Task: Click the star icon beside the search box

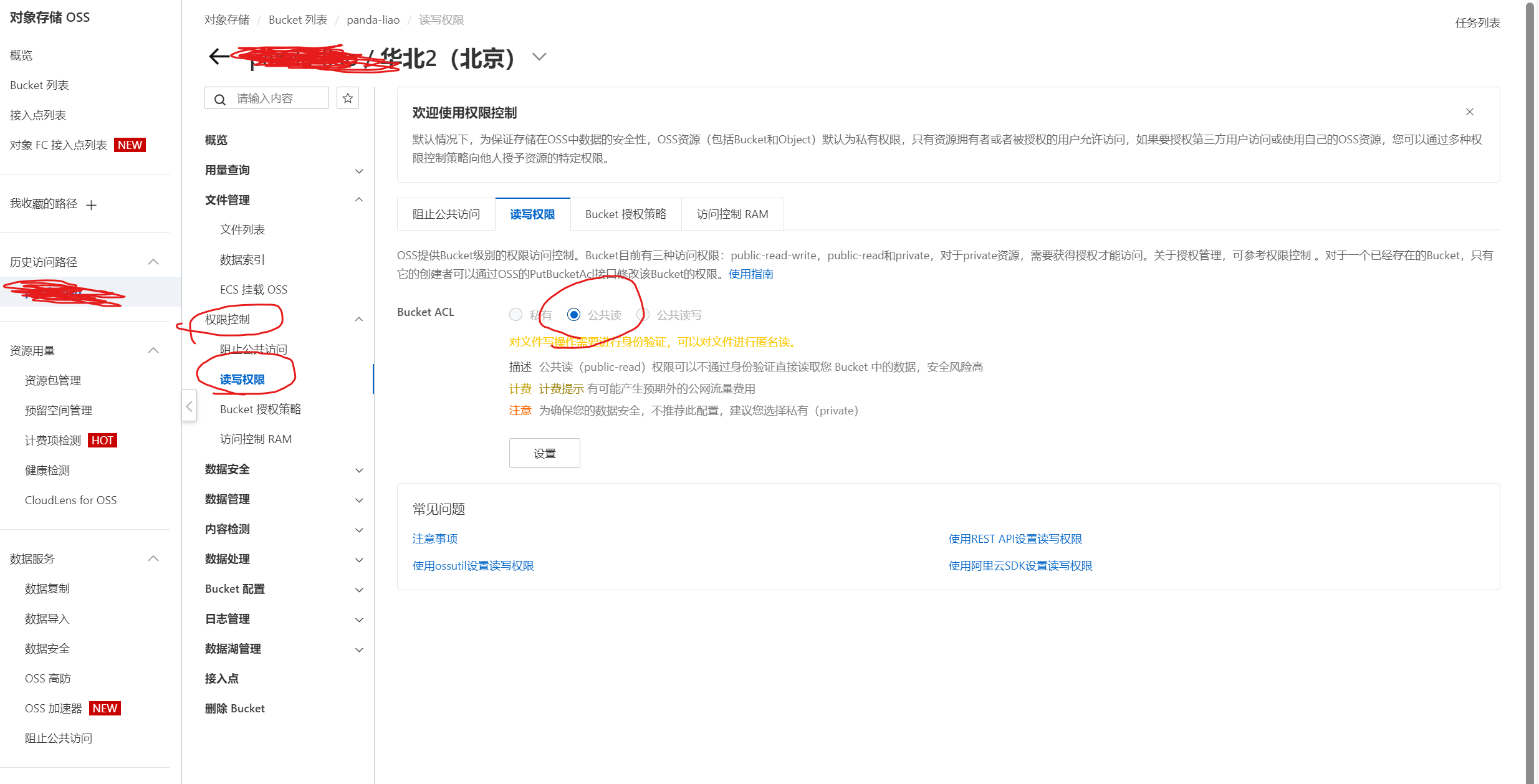Action: [347, 98]
